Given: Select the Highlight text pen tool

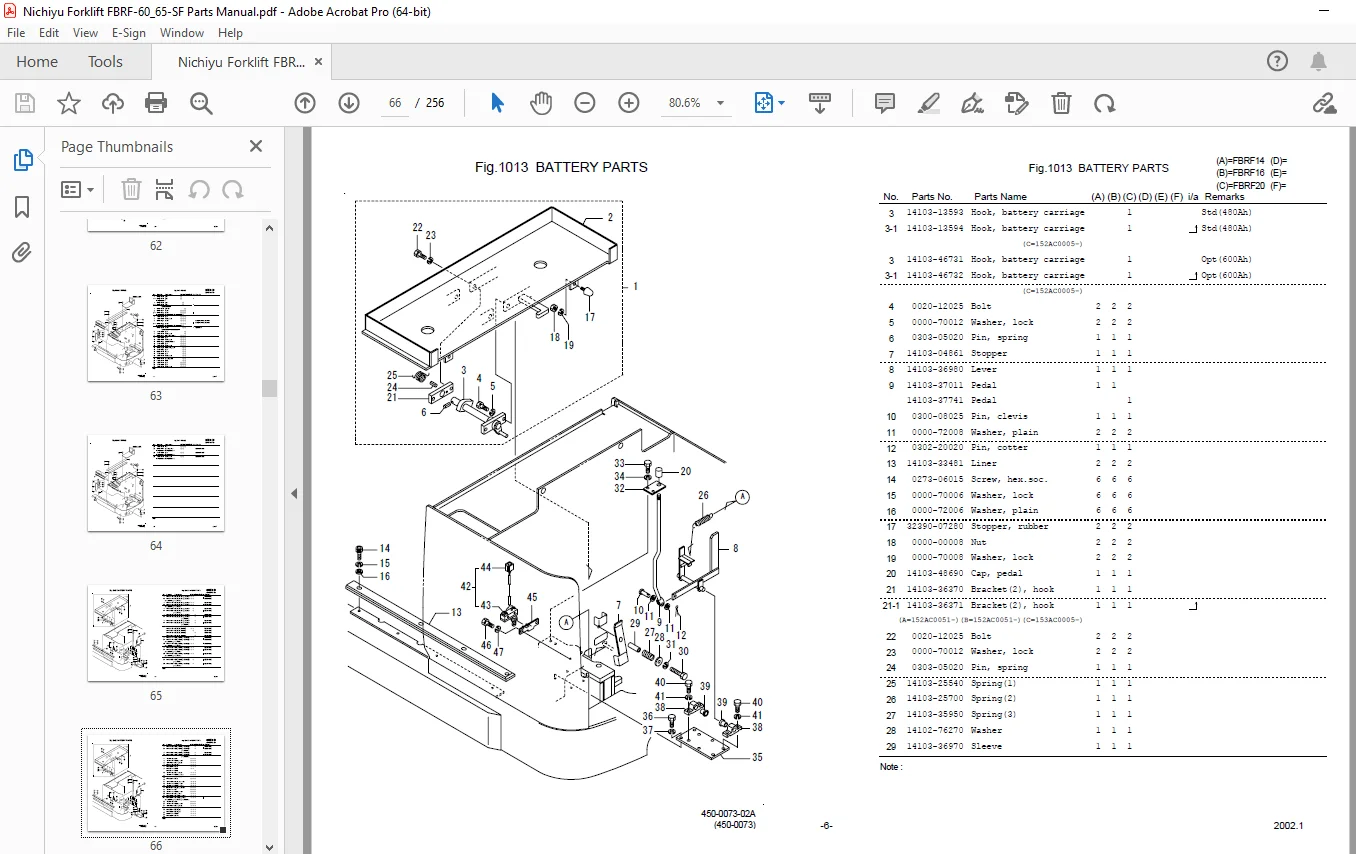Looking at the screenshot, I should 929,103.
